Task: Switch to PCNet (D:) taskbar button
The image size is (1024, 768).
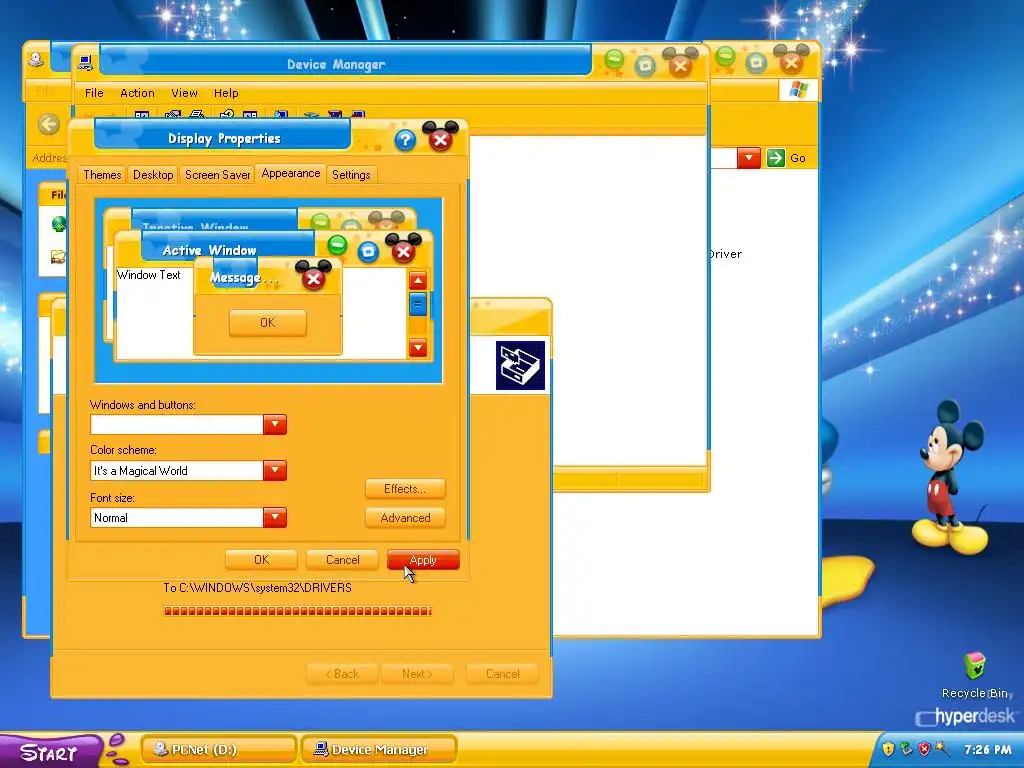Action: point(219,750)
